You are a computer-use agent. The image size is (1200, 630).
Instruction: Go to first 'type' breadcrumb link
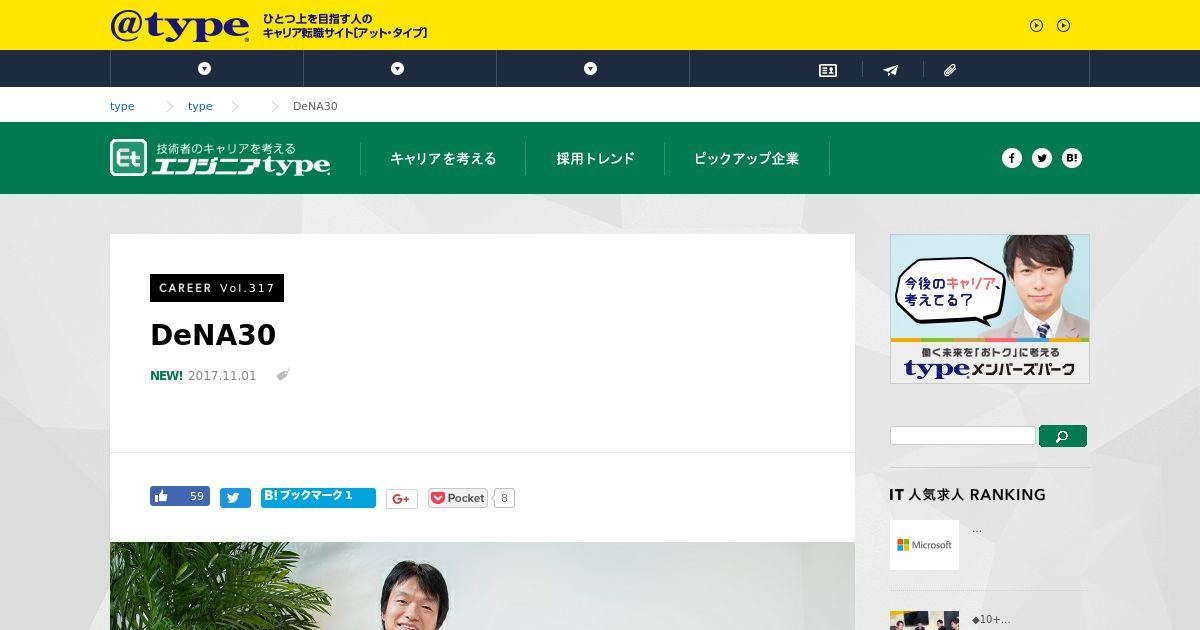[x=122, y=106]
